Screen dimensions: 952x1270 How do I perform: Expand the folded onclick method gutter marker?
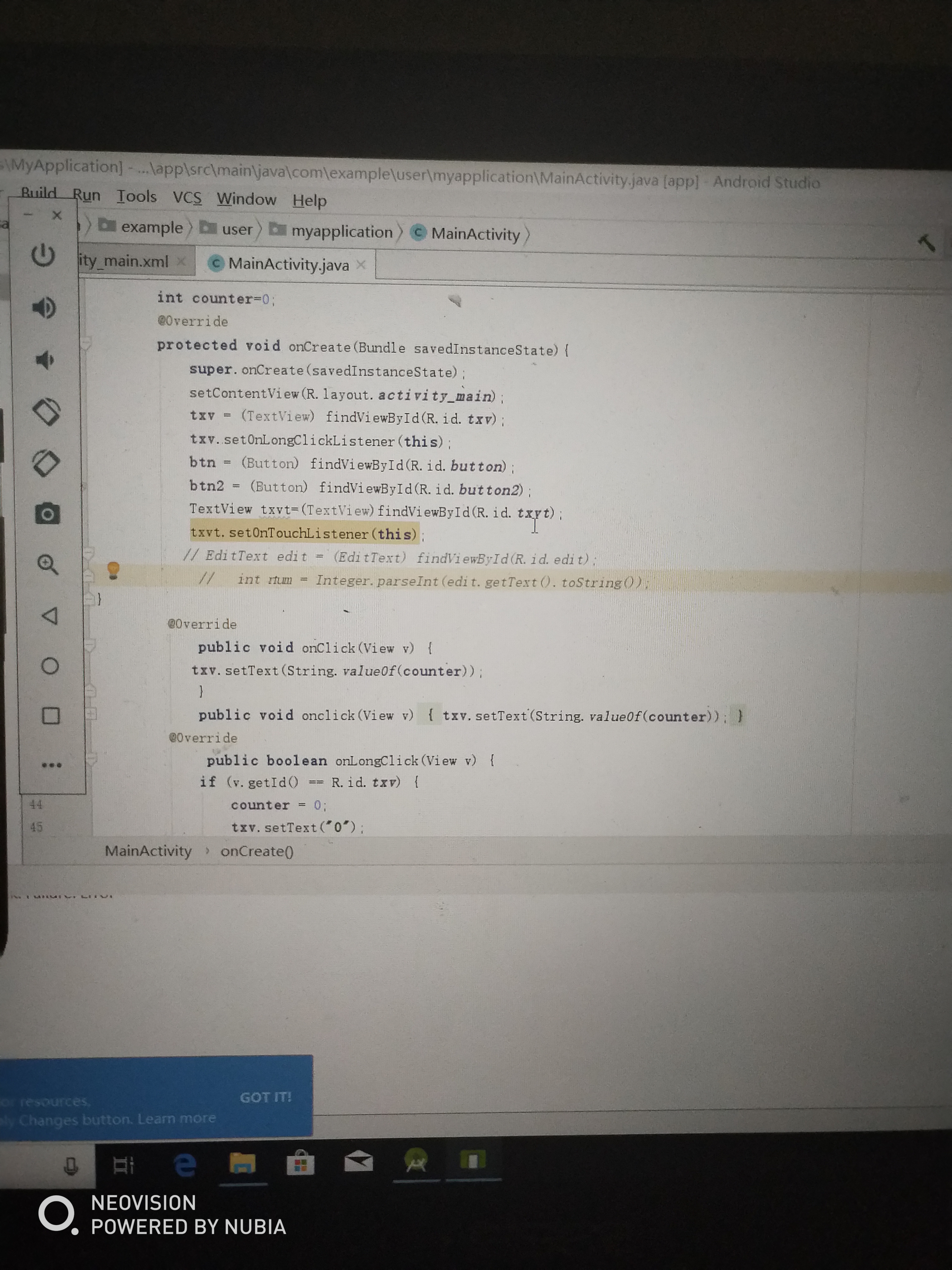coord(91,714)
